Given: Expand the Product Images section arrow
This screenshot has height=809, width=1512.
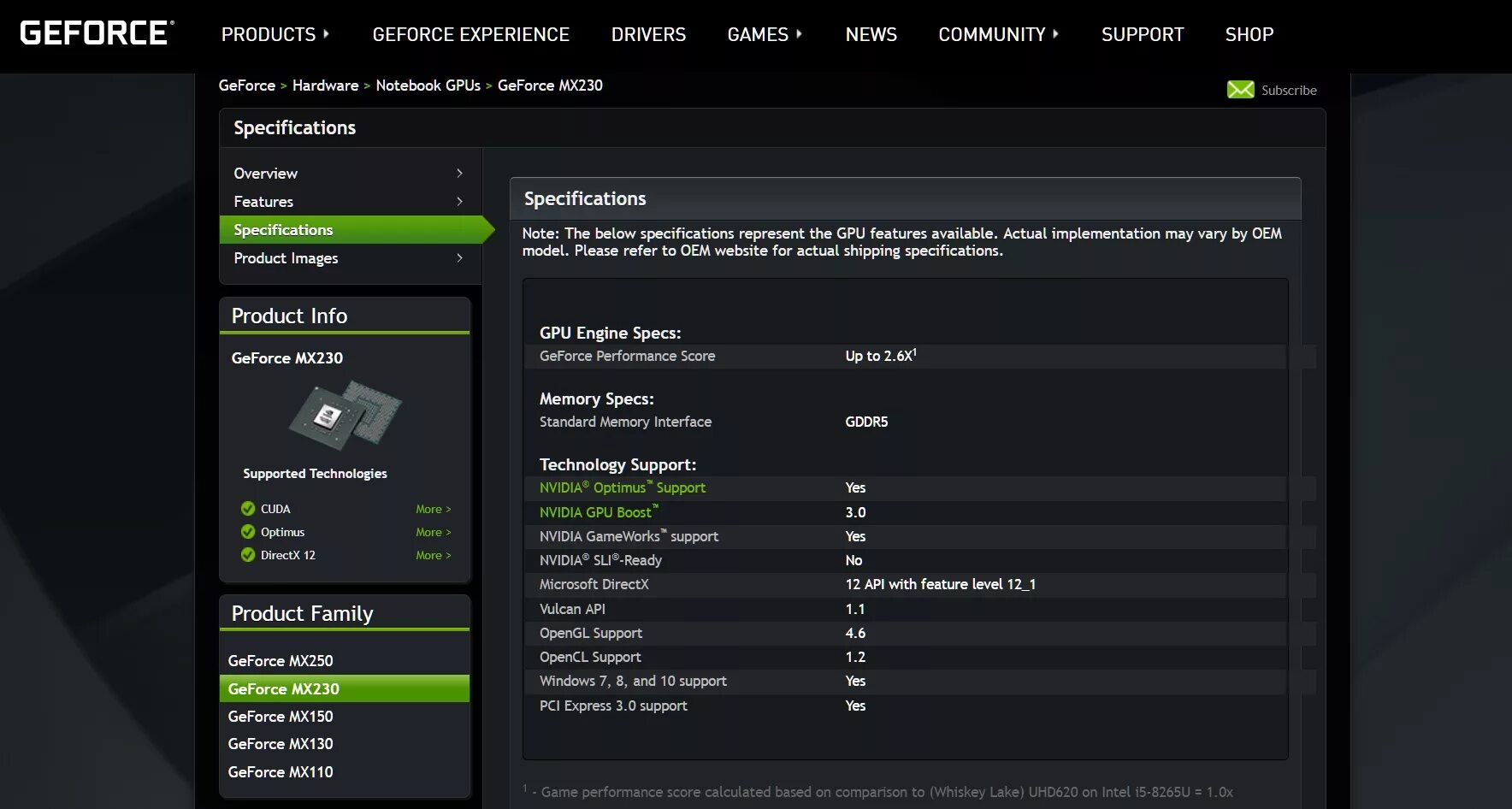Looking at the screenshot, I should tap(459, 258).
